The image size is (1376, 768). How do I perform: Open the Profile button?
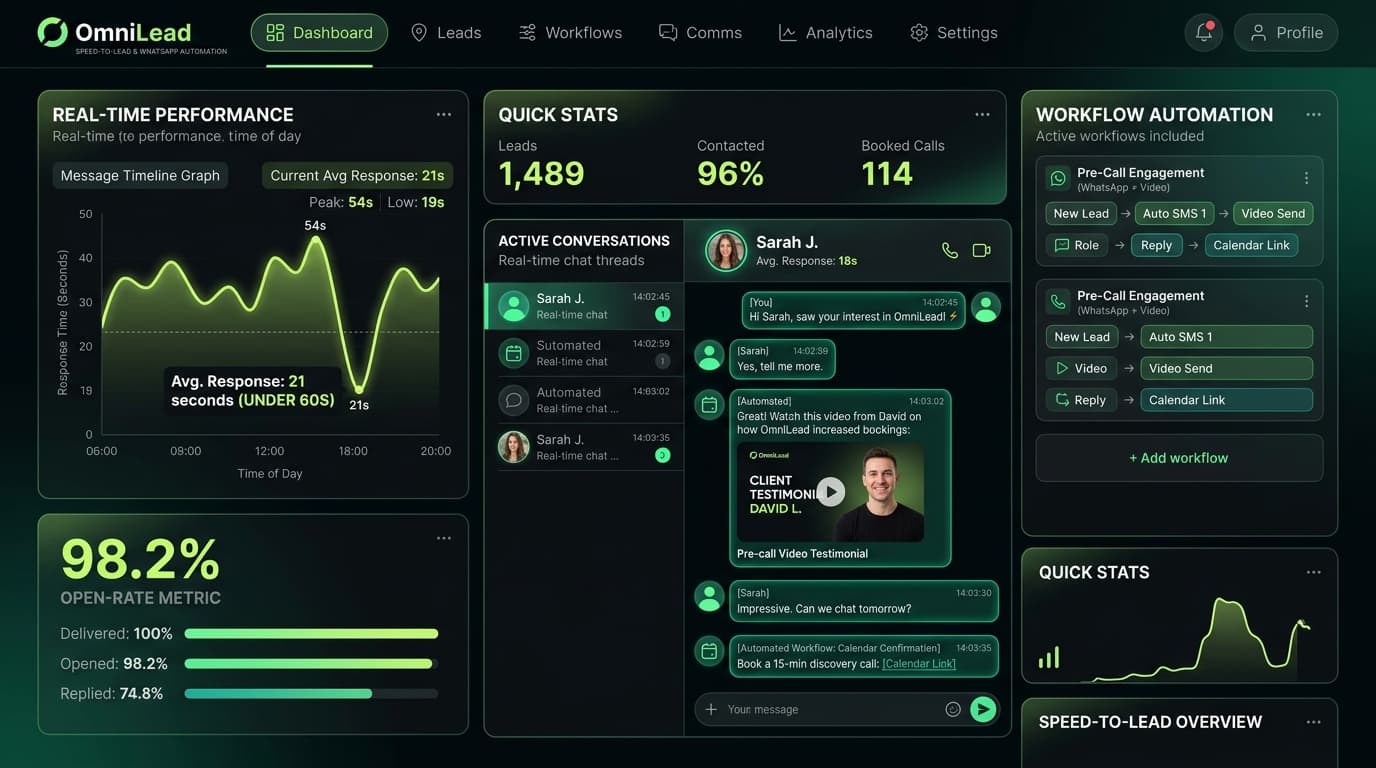[1286, 33]
